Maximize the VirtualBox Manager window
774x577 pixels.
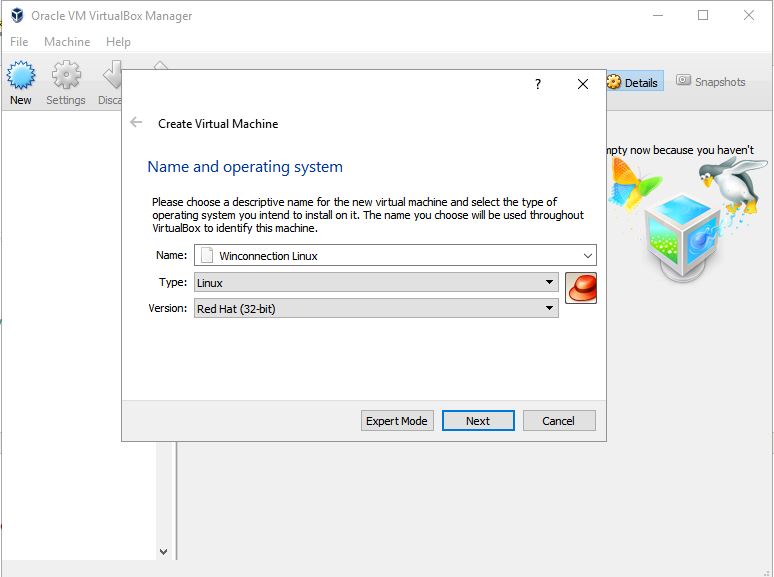(703, 15)
